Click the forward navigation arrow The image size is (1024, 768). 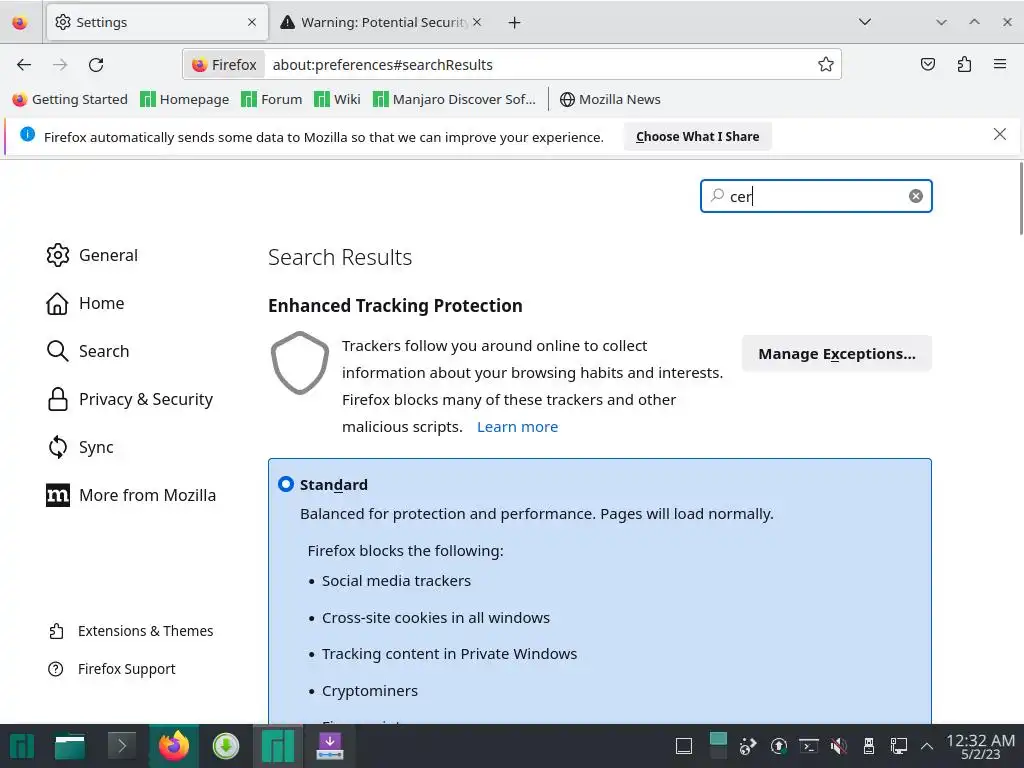[x=60, y=65]
